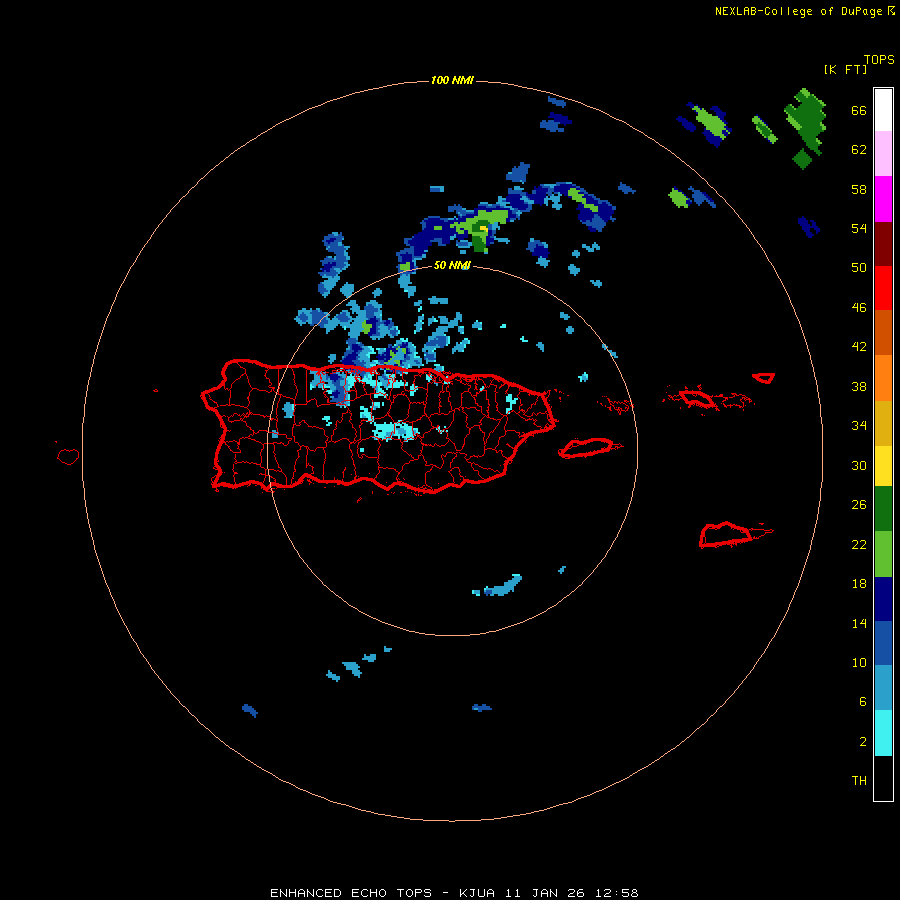Click the legend value 30
The height and width of the screenshot is (900, 900).
point(859,465)
